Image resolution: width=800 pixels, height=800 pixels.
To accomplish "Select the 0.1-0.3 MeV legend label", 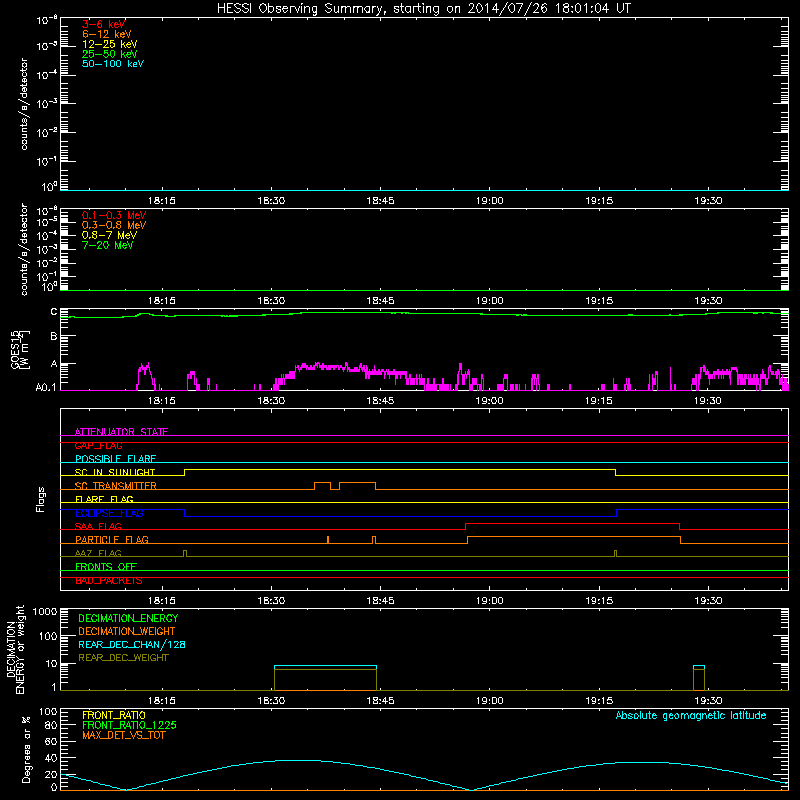I will tap(114, 215).
